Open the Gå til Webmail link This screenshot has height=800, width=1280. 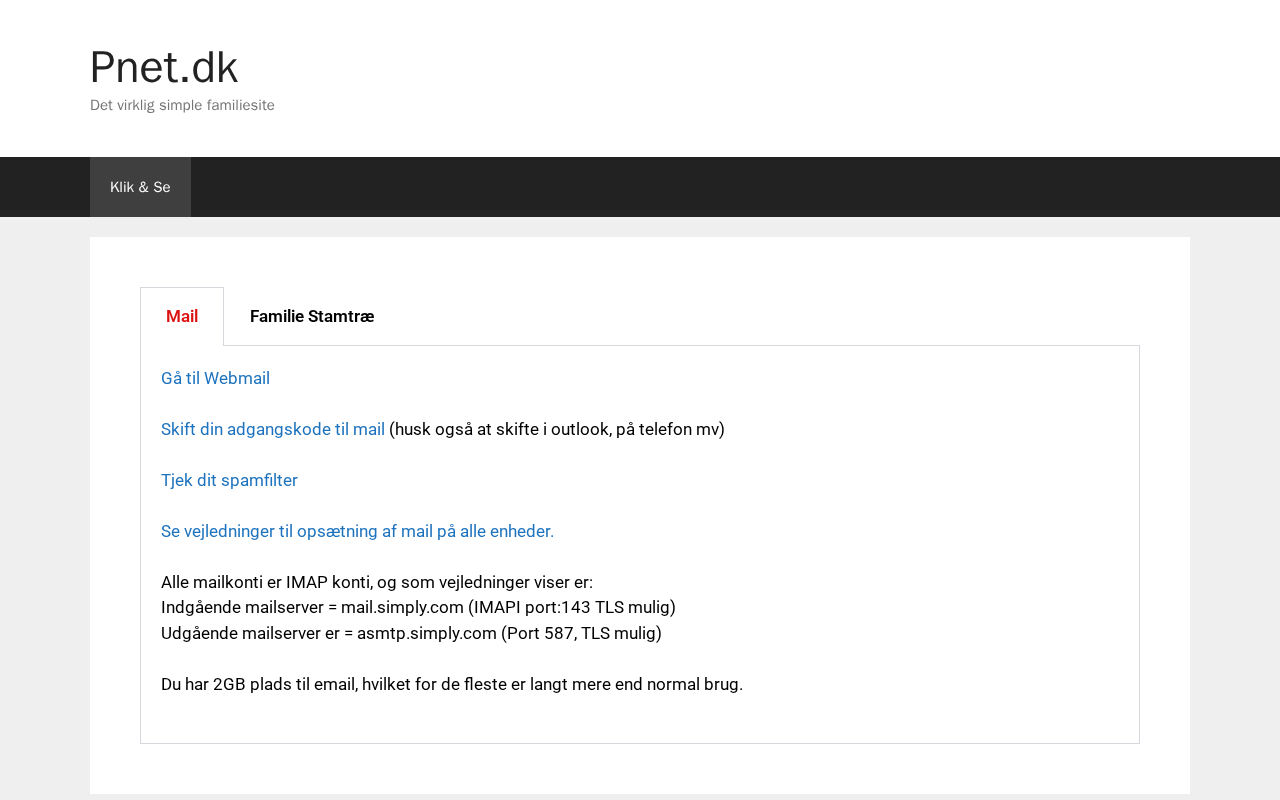[x=215, y=378]
